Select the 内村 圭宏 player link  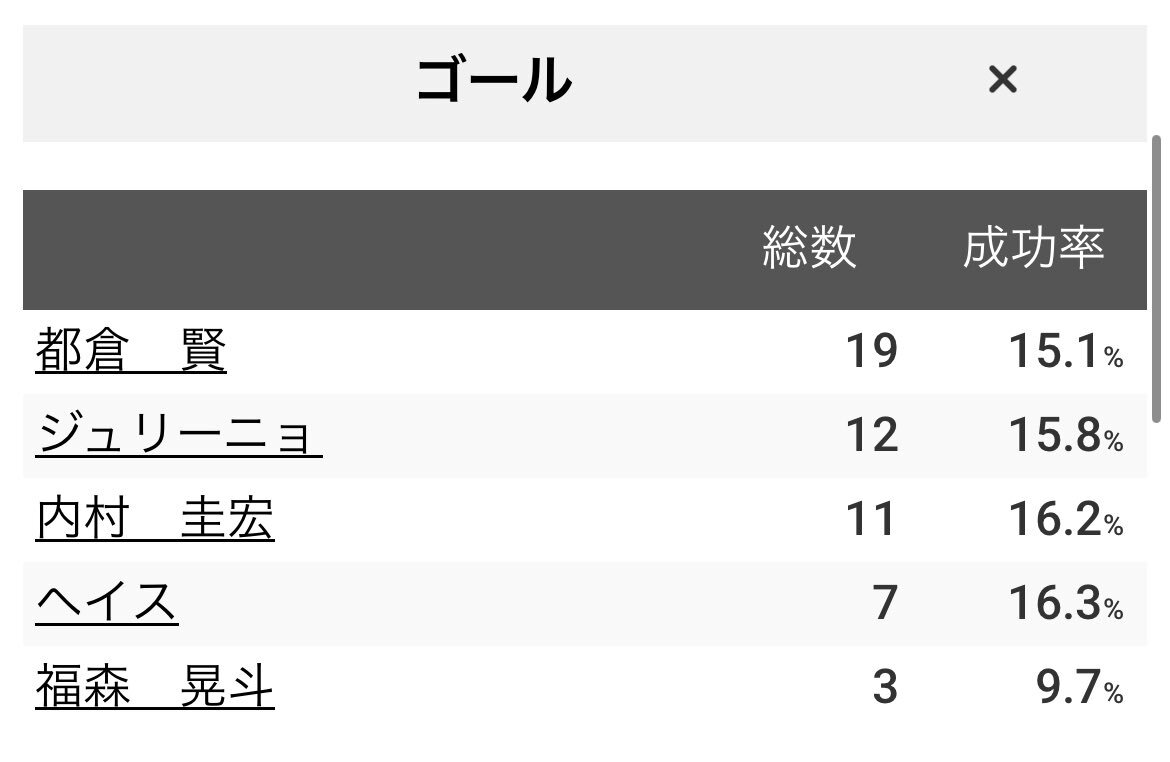(x=154, y=520)
